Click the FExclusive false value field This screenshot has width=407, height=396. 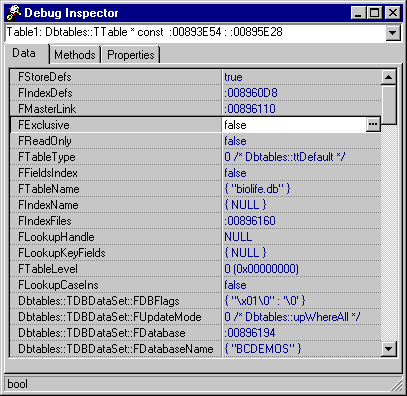click(294, 125)
